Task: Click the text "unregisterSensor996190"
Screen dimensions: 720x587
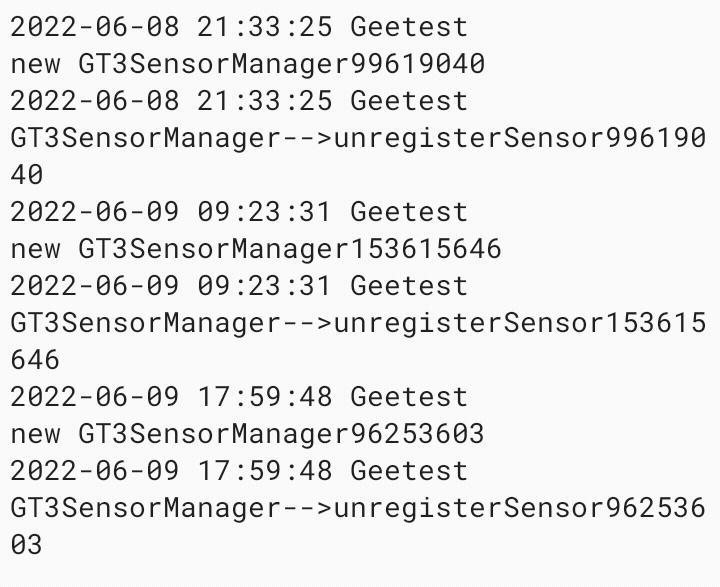Action: [x=520, y=138]
